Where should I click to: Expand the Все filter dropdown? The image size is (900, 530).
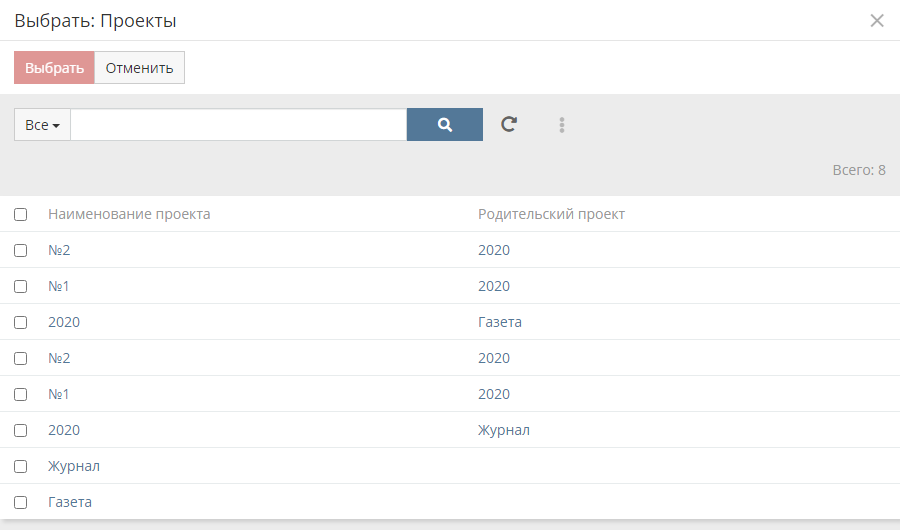pyautogui.click(x=42, y=125)
